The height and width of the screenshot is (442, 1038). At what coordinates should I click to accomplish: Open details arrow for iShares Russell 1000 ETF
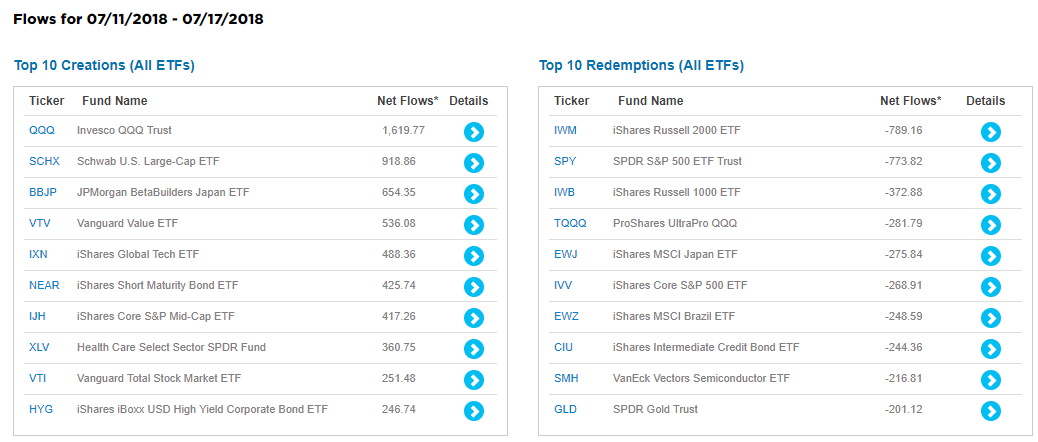tap(990, 194)
